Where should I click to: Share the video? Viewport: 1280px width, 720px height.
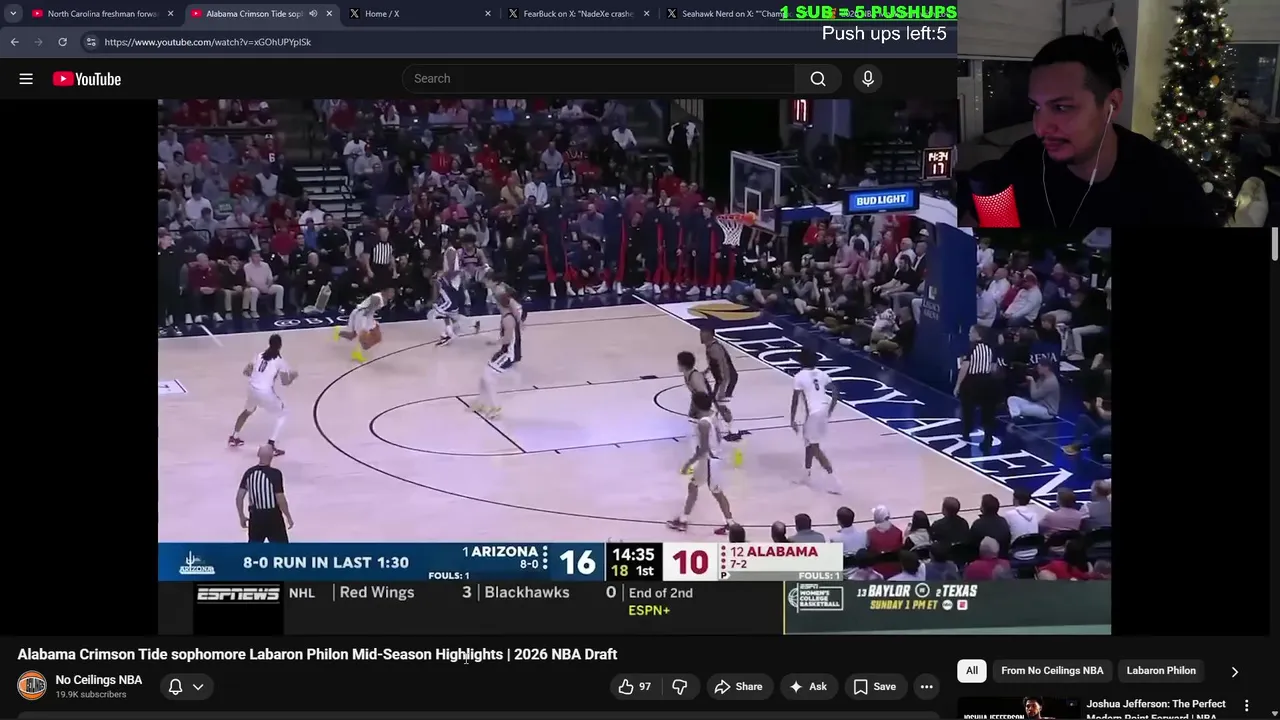tap(739, 687)
